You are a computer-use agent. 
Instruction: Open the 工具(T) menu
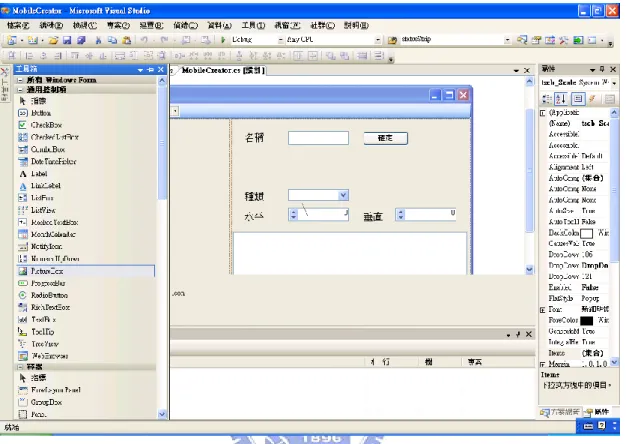(253, 26)
